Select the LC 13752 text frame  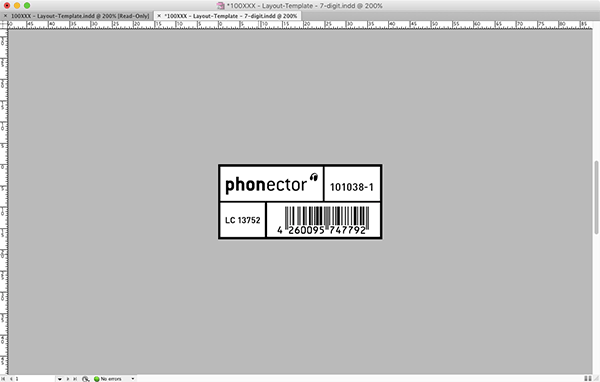coord(243,220)
